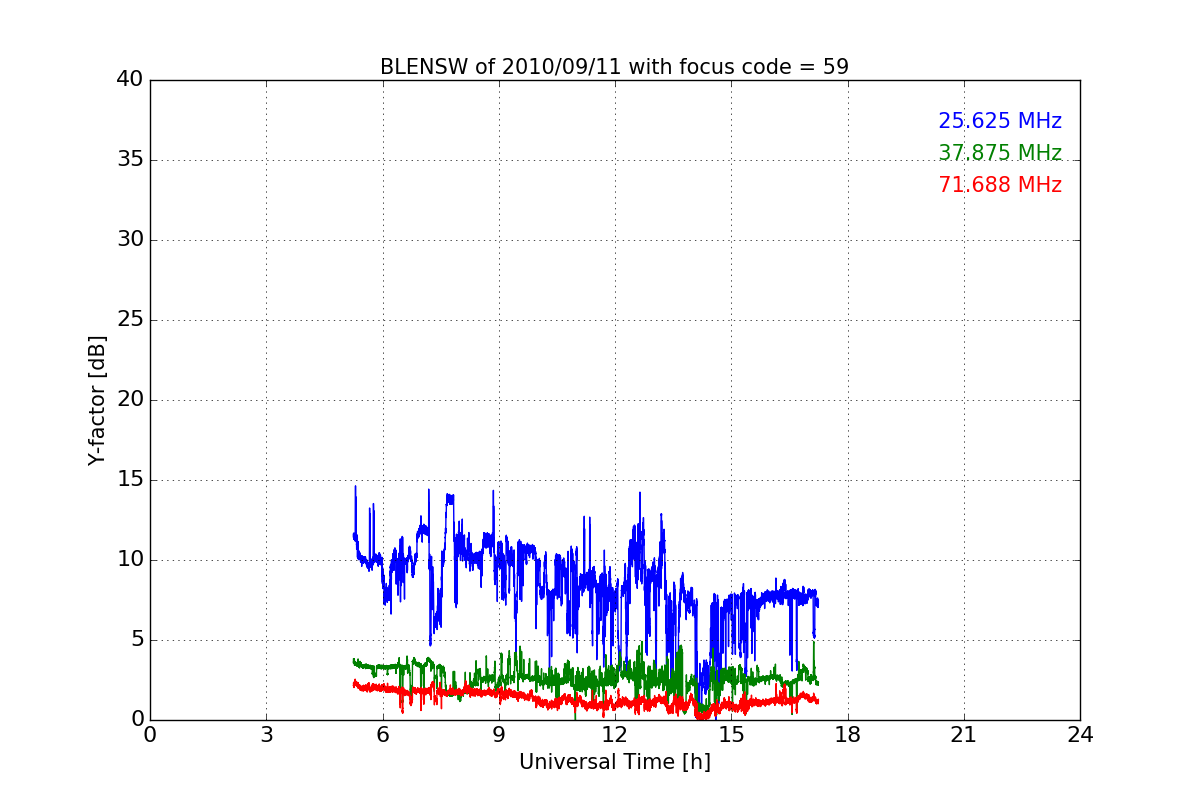
Task: Click x-axis tick label '3'
Action: (266, 735)
